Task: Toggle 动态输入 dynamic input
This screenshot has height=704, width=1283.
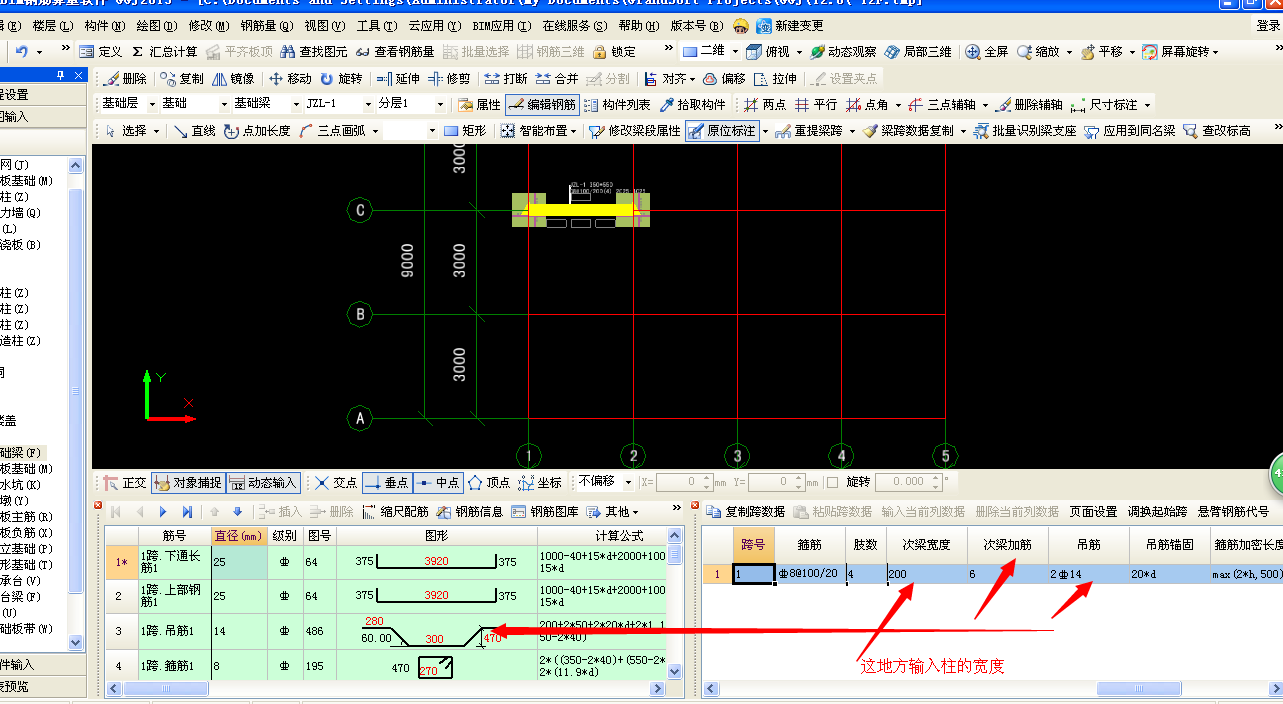Action: pos(263,482)
